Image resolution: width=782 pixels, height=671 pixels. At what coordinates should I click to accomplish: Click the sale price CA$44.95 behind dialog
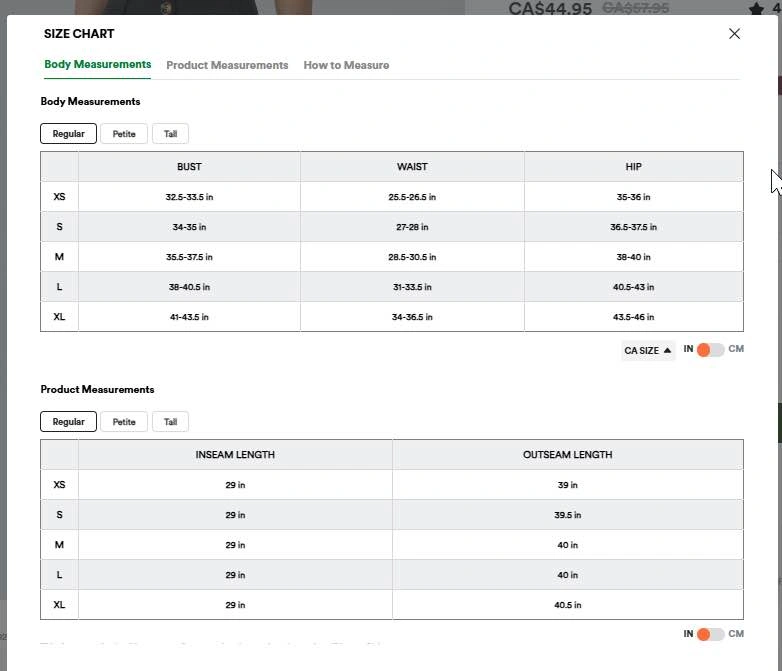[550, 8]
